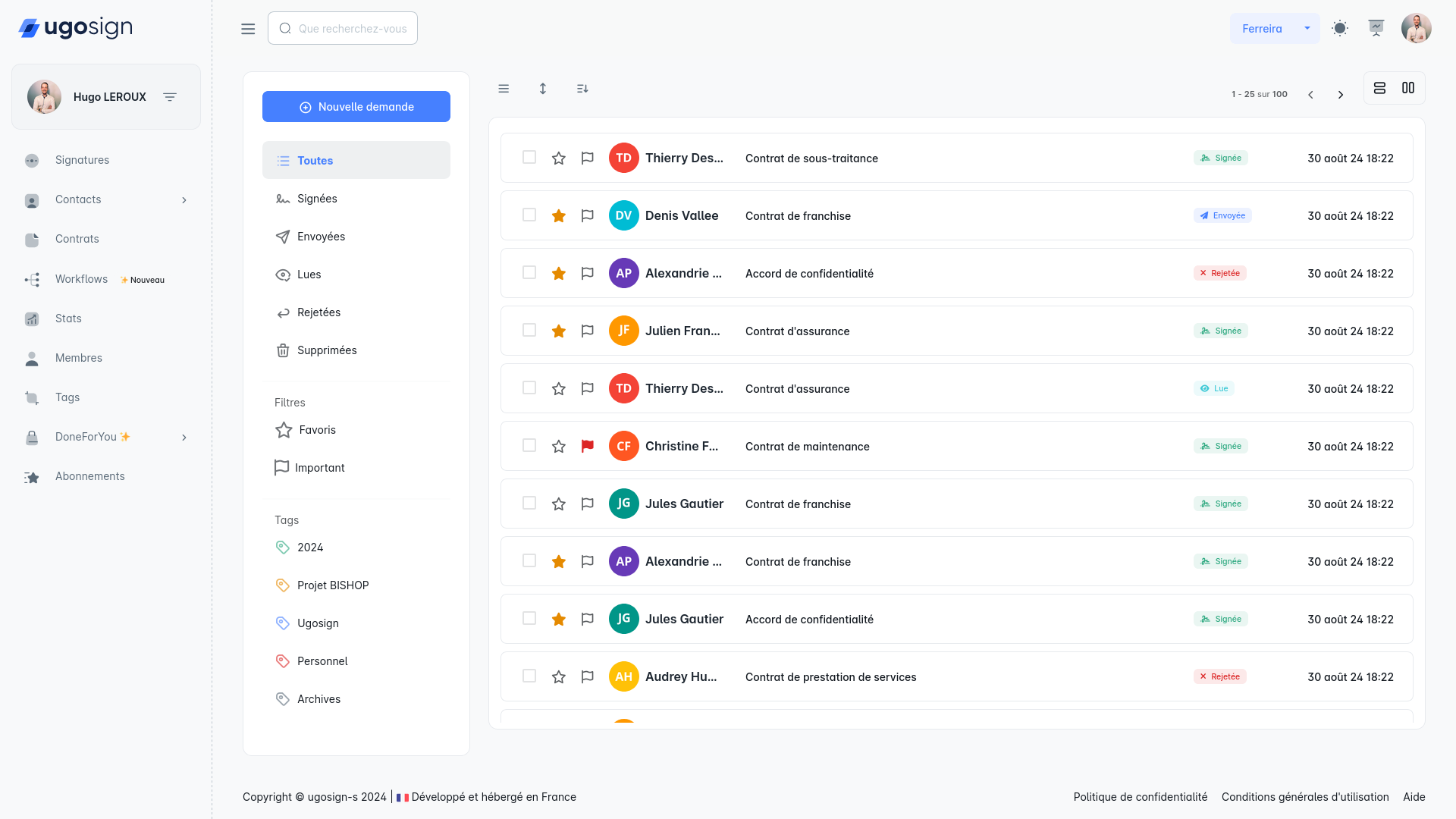The image size is (1456, 819).
Task: Toggle the hamburger sidebar menu icon
Action: click(x=248, y=29)
